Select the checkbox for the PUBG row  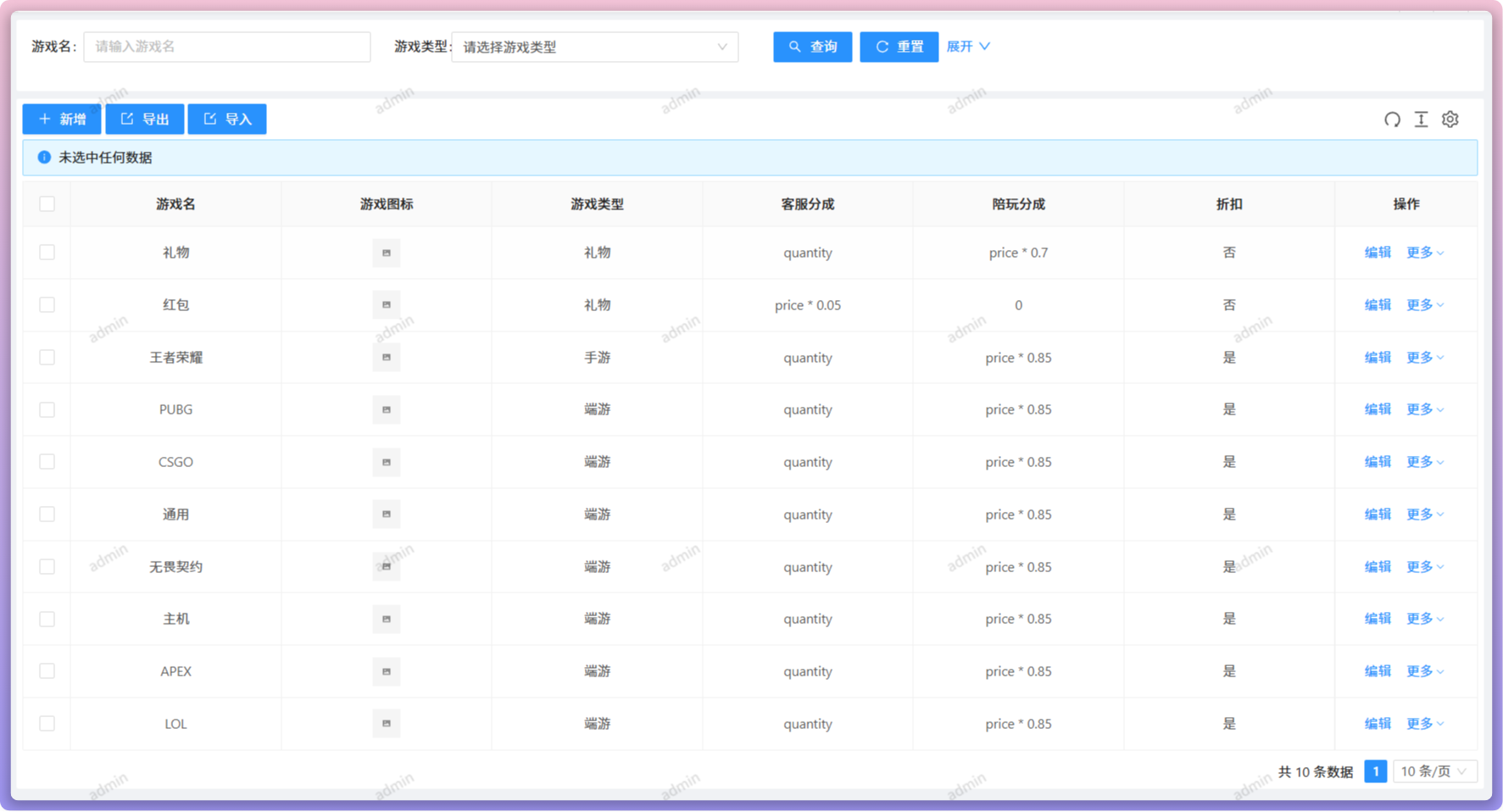[x=47, y=409]
